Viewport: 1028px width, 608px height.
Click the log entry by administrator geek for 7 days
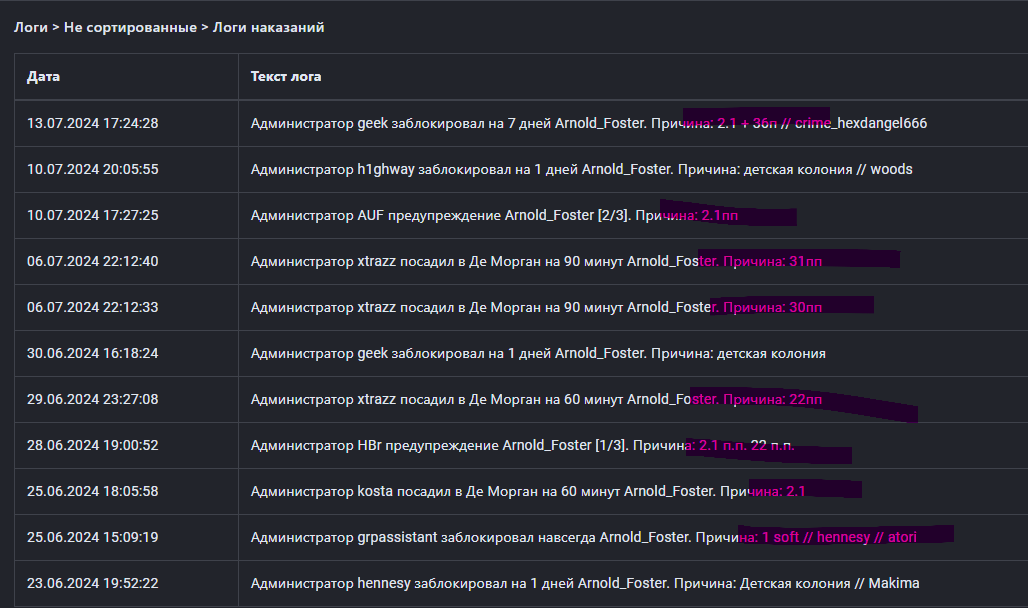point(588,124)
